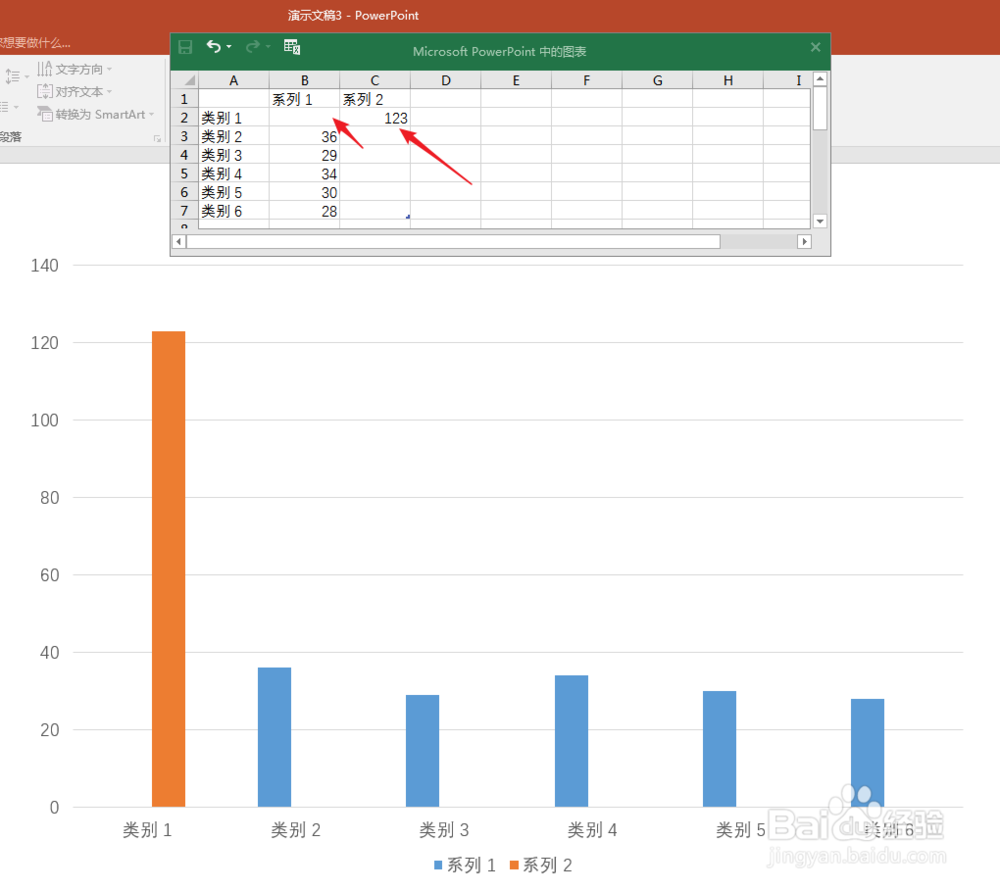
Task: Click the spreadsheet scroll right arrow
Action: click(x=804, y=242)
